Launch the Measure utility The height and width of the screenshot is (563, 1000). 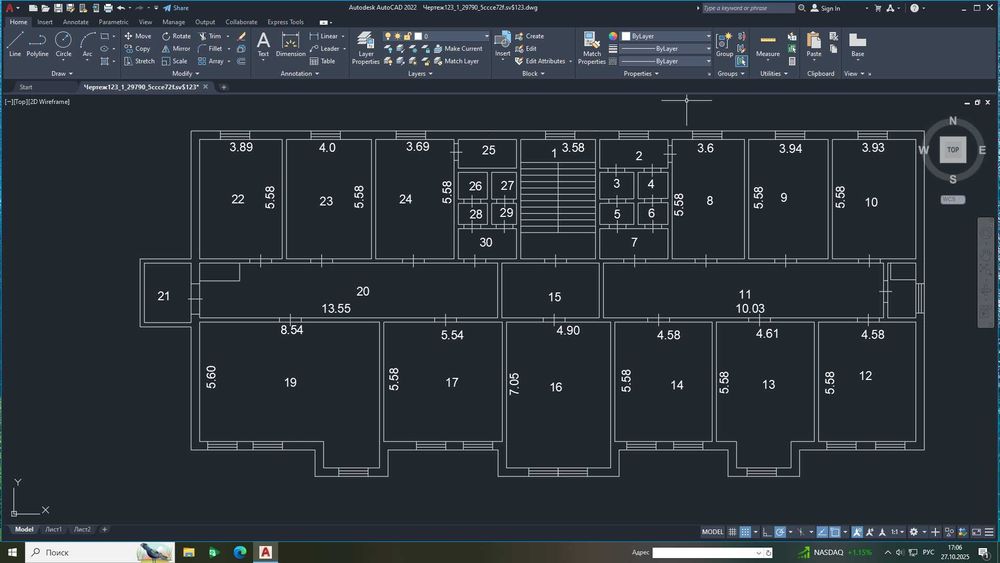click(x=768, y=44)
